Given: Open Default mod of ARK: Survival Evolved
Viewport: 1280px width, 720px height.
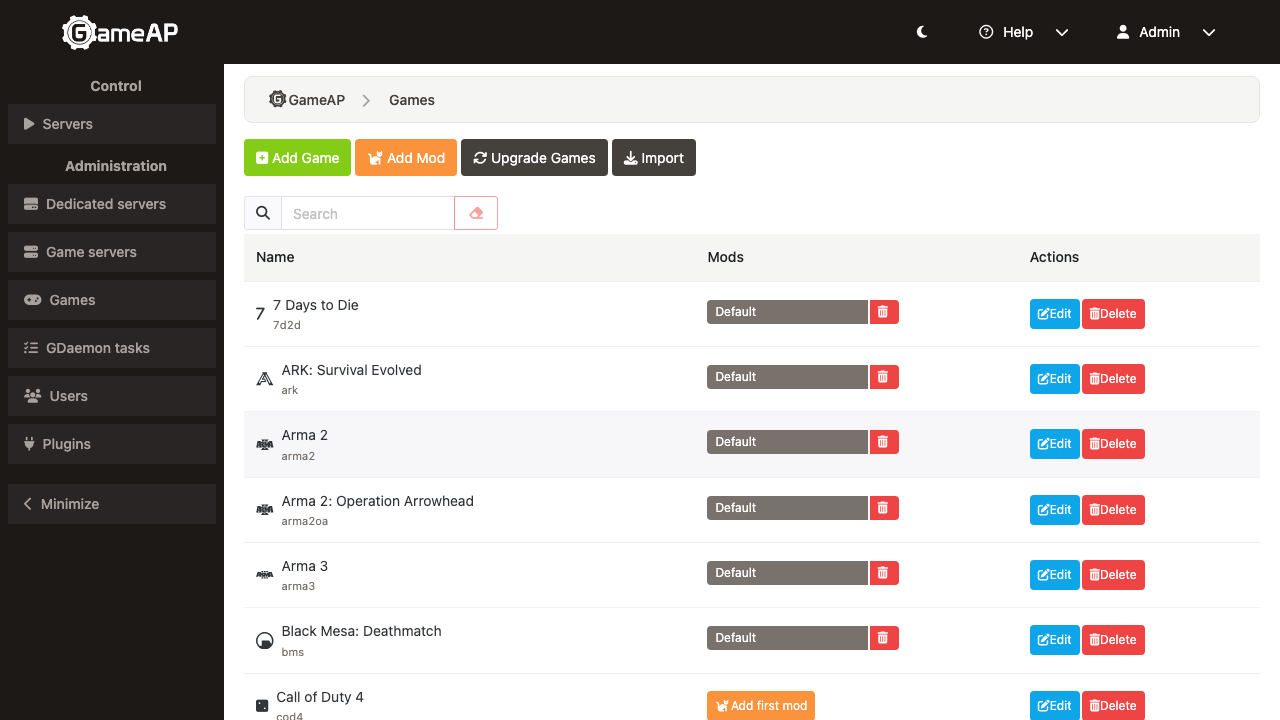Looking at the screenshot, I should click(x=787, y=377).
